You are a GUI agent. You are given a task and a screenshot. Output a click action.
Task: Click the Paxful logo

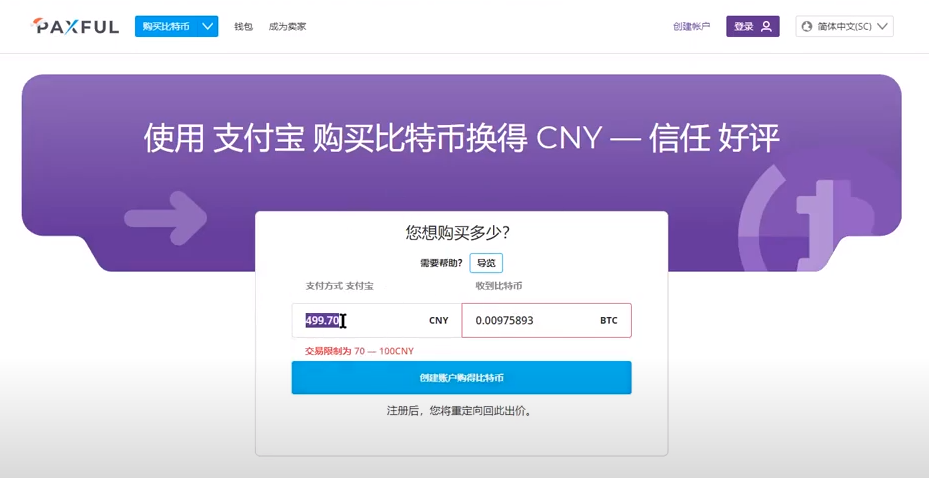75,26
